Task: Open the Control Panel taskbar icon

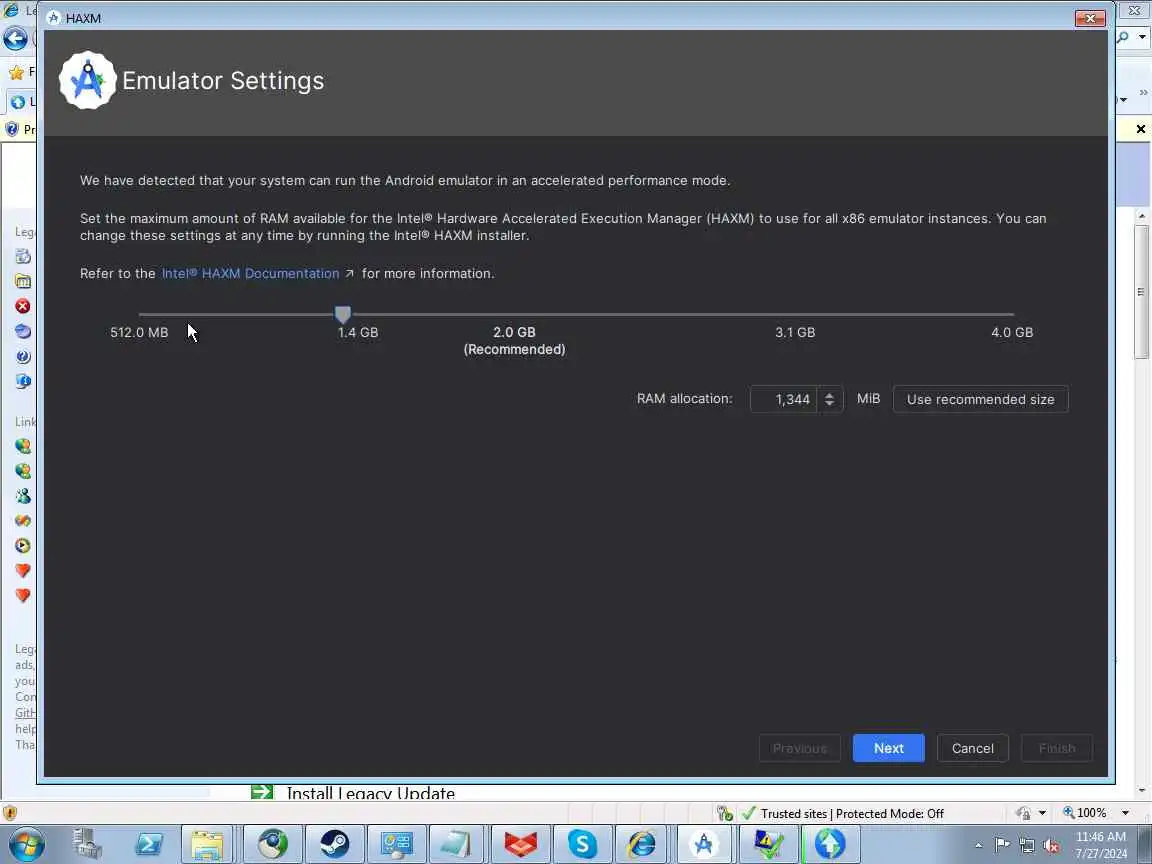Action: click(396, 844)
